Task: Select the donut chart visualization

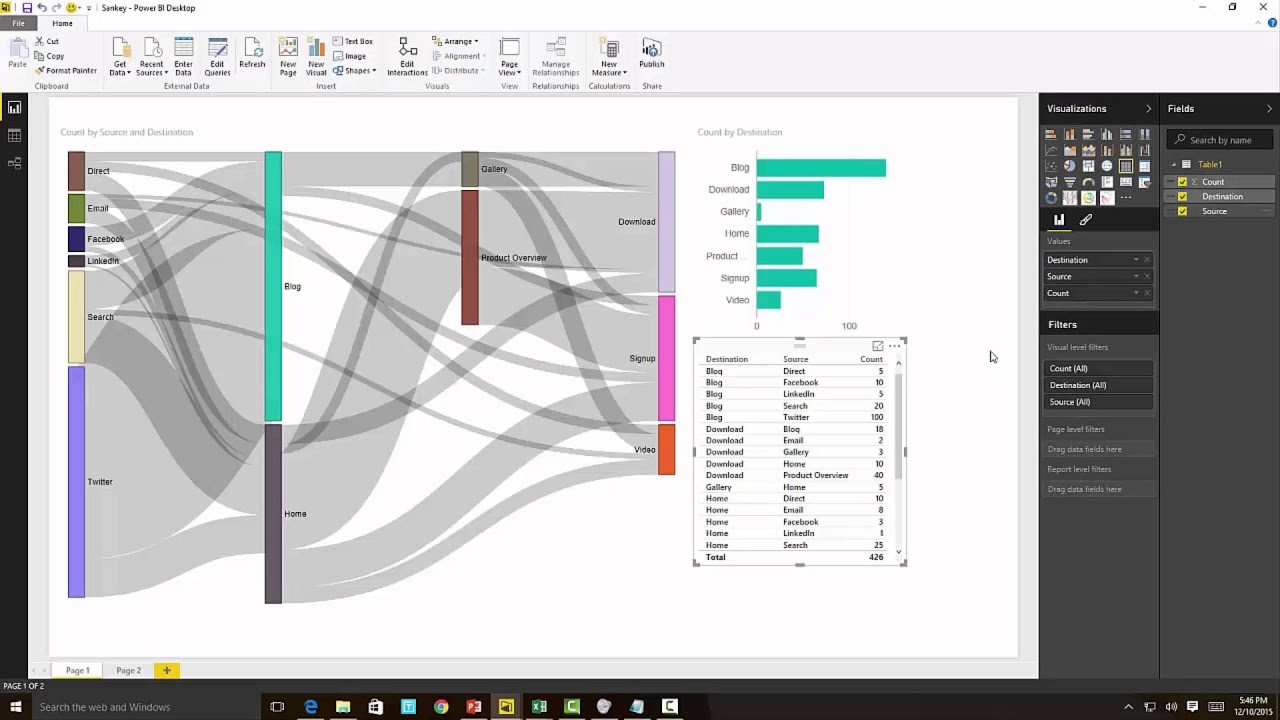Action: point(1051,198)
